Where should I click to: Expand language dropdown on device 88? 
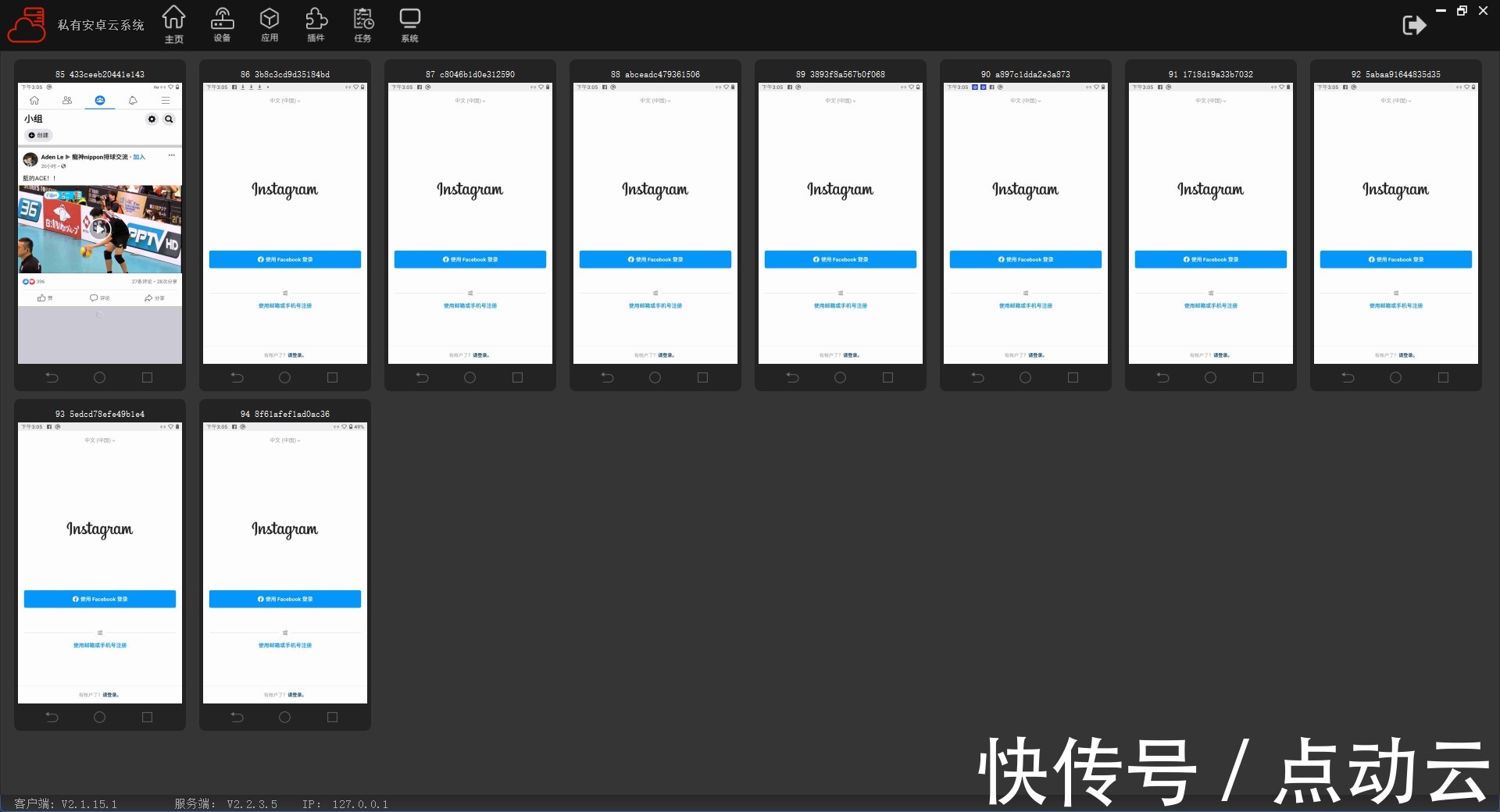pyautogui.click(x=655, y=101)
